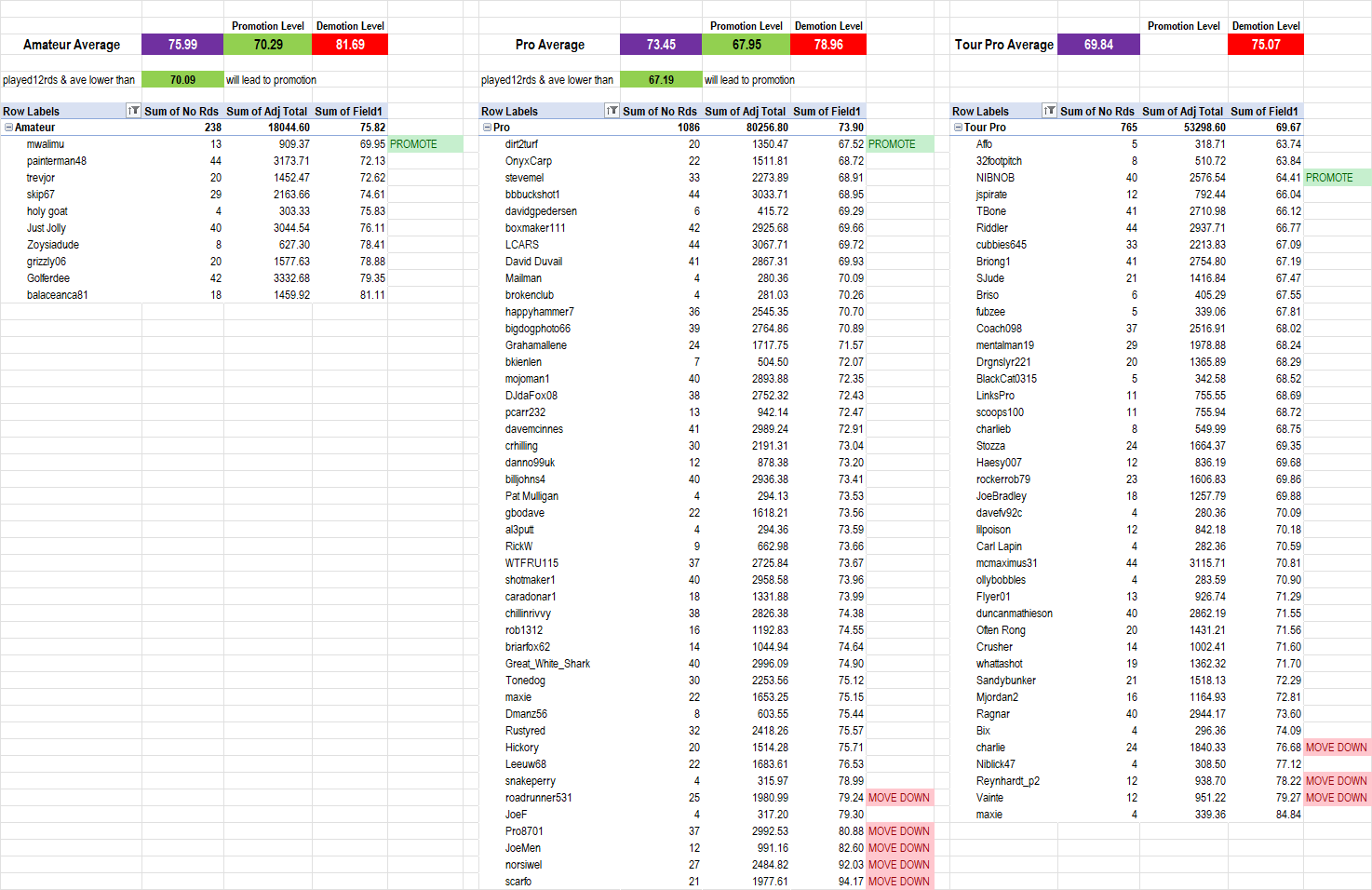Click the green Pro Promotion Level 67.95 cell

[x=747, y=45]
